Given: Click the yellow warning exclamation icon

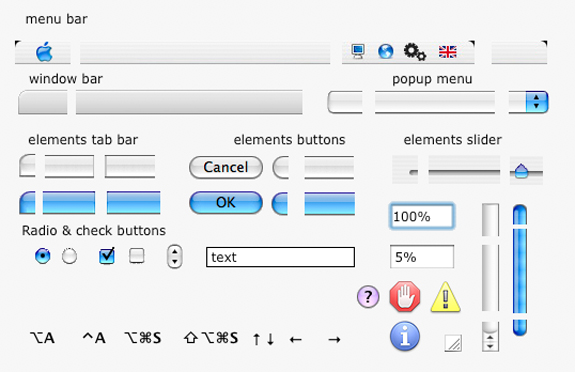Looking at the screenshot, I should 445,297.
